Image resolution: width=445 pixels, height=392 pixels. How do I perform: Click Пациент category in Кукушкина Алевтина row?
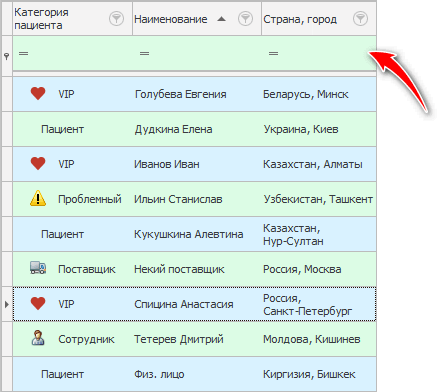tap(62, 234)
